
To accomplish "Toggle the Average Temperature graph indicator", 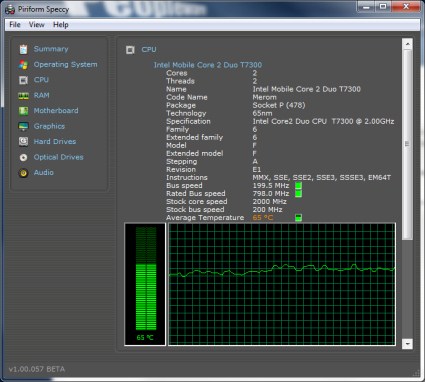I will pos(298,218).
